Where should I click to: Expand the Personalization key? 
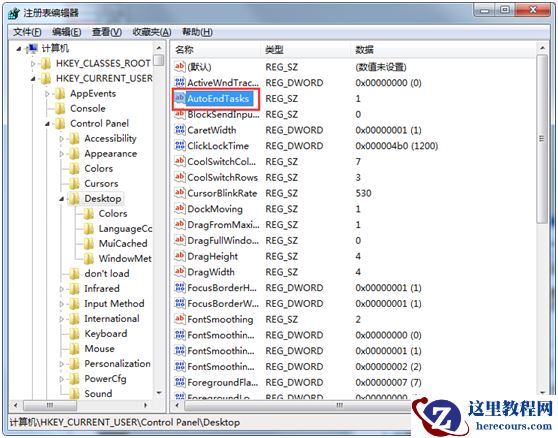click(62, 364)
